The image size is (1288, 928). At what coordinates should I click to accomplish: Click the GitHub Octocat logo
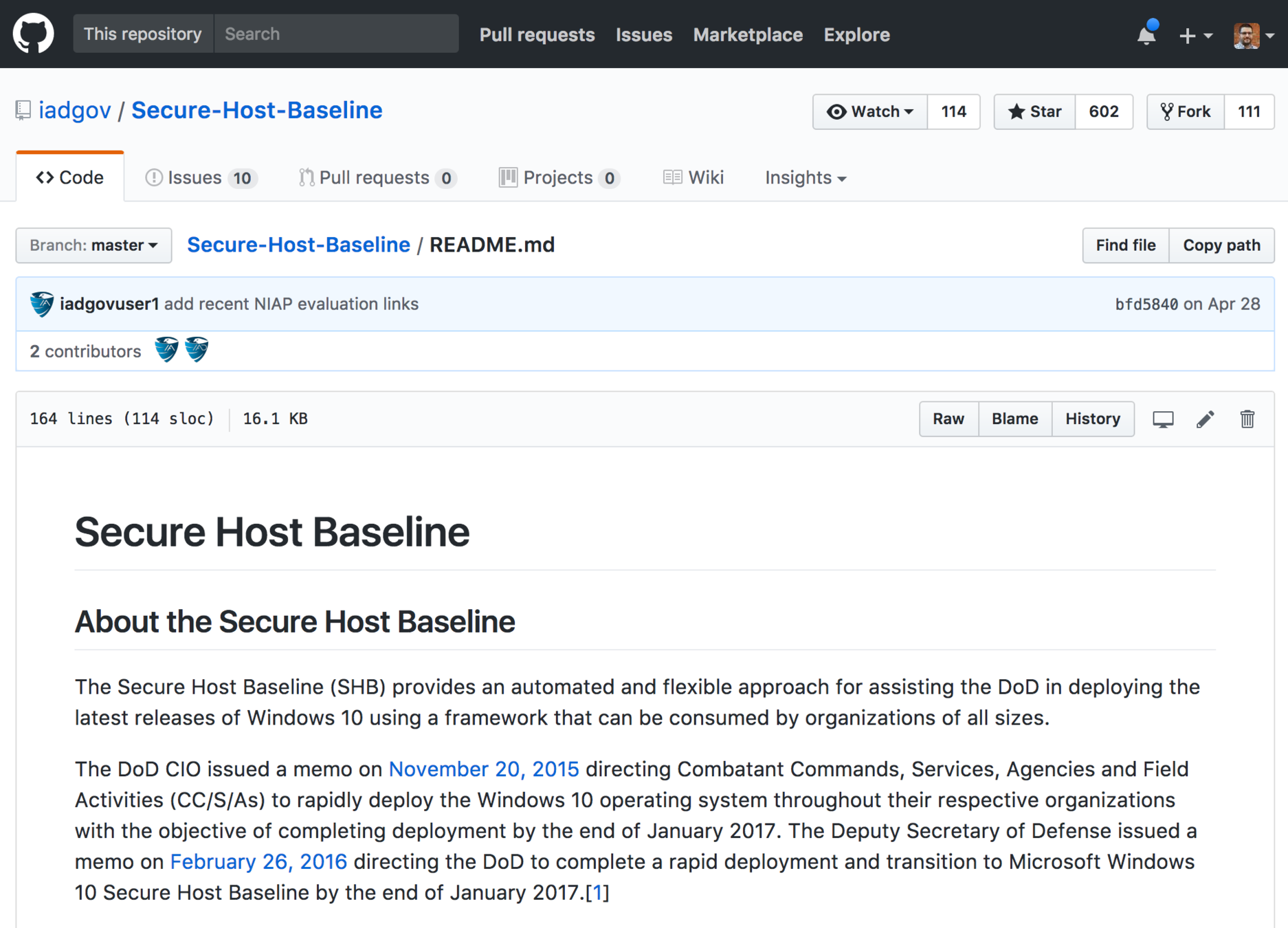click(x=33, y=34)
